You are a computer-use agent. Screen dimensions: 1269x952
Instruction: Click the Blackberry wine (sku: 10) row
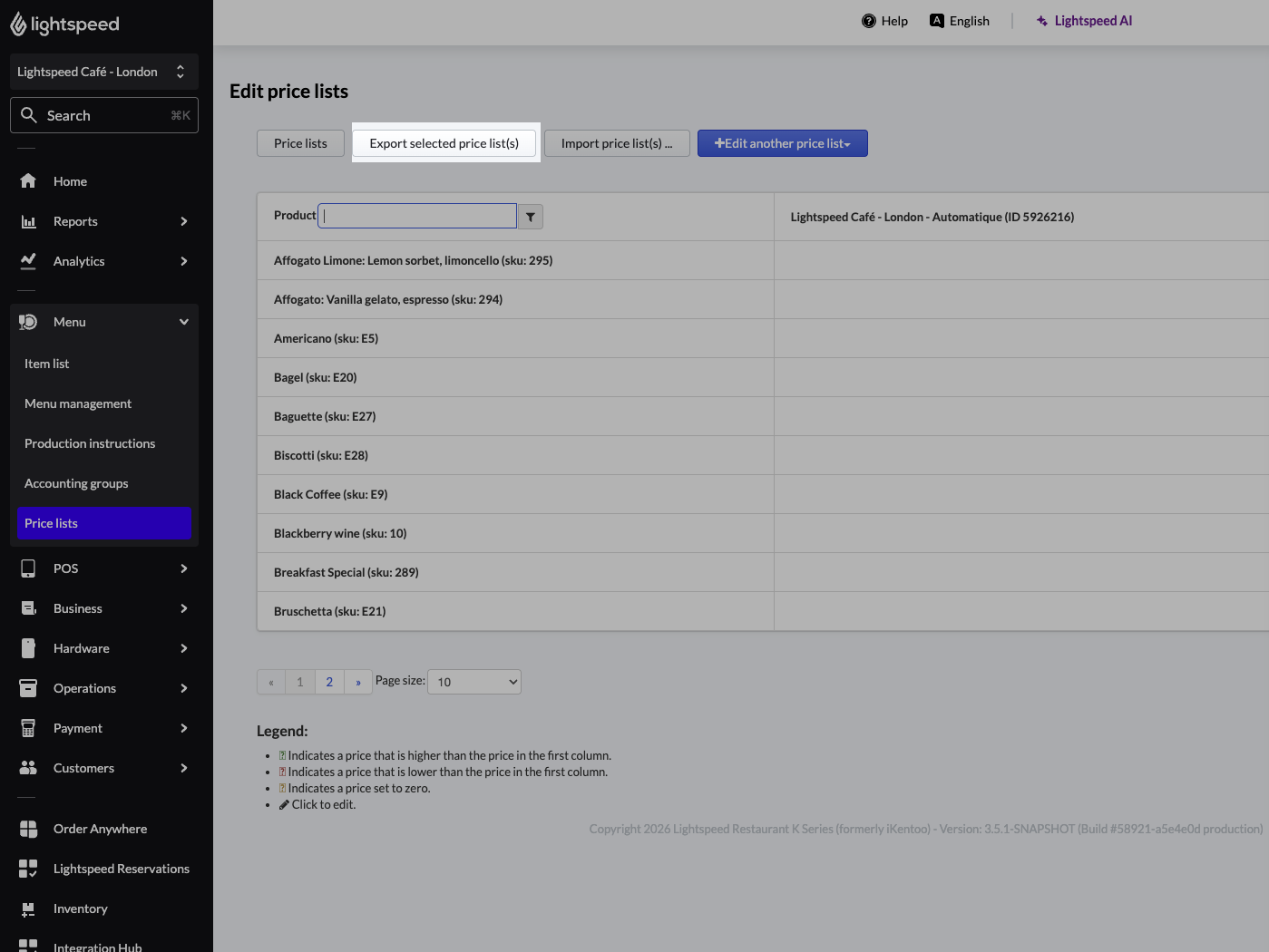(x=763, y=533)
